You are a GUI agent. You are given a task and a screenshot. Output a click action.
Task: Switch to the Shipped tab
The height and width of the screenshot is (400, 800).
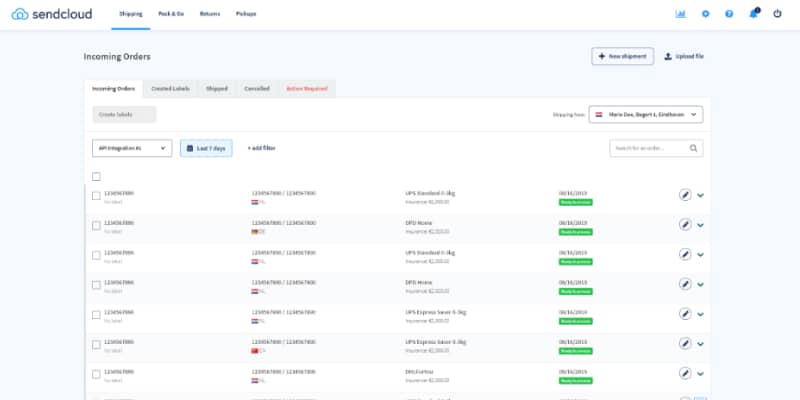coord(217,88)
